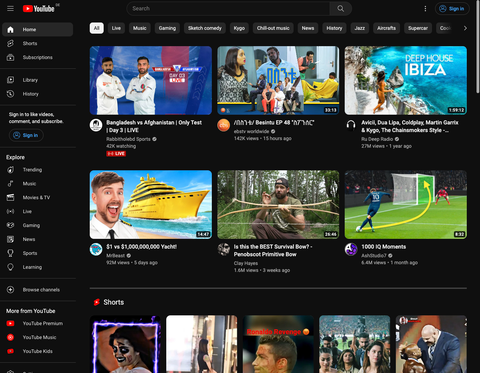The image size is (480, 373).
Task: Click the History clock icon in sidebar
Action: [x=10, y=94]
